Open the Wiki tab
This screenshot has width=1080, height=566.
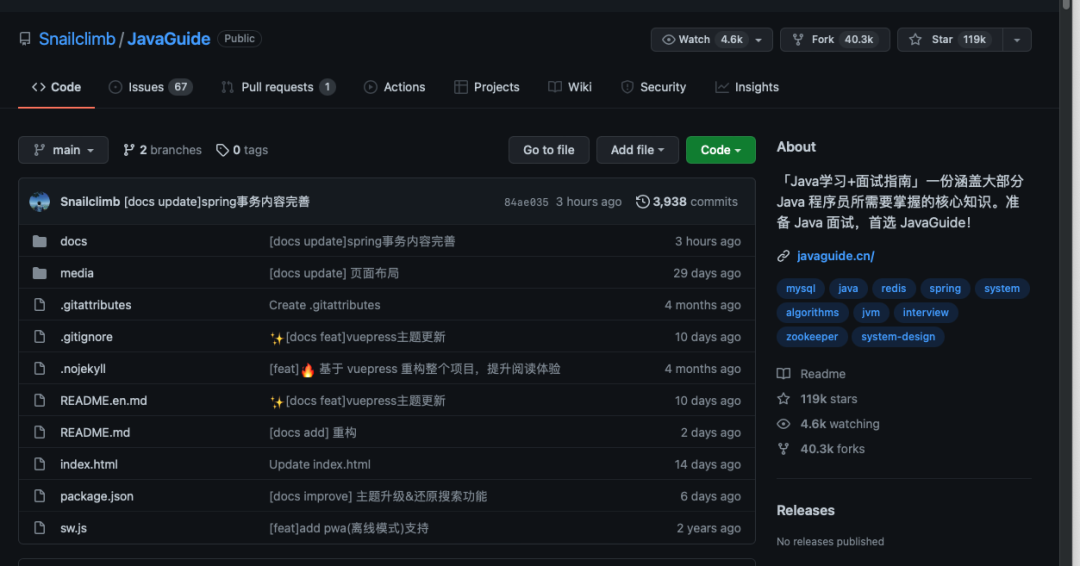click(x=570, y=87)
